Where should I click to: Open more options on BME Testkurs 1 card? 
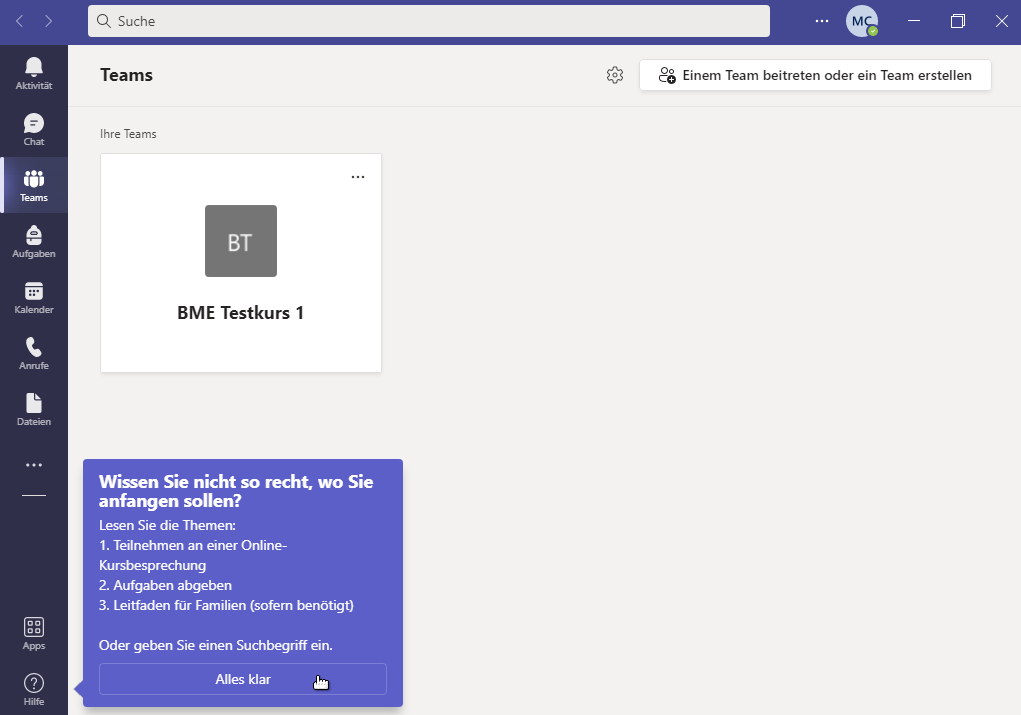358,177
